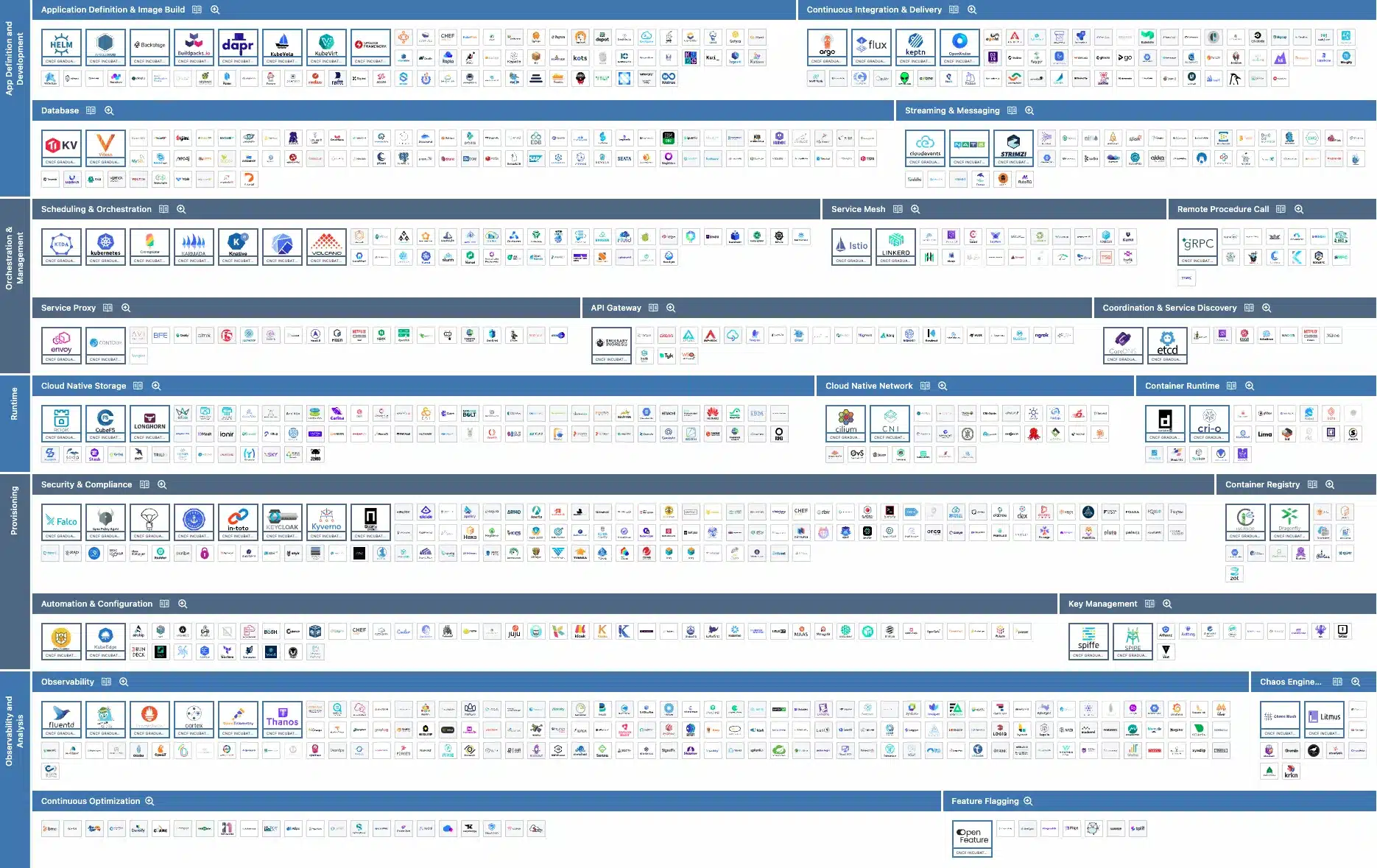
Task: Click Coordination & Service Discovery title
Action: click(x=1169, y=308)
